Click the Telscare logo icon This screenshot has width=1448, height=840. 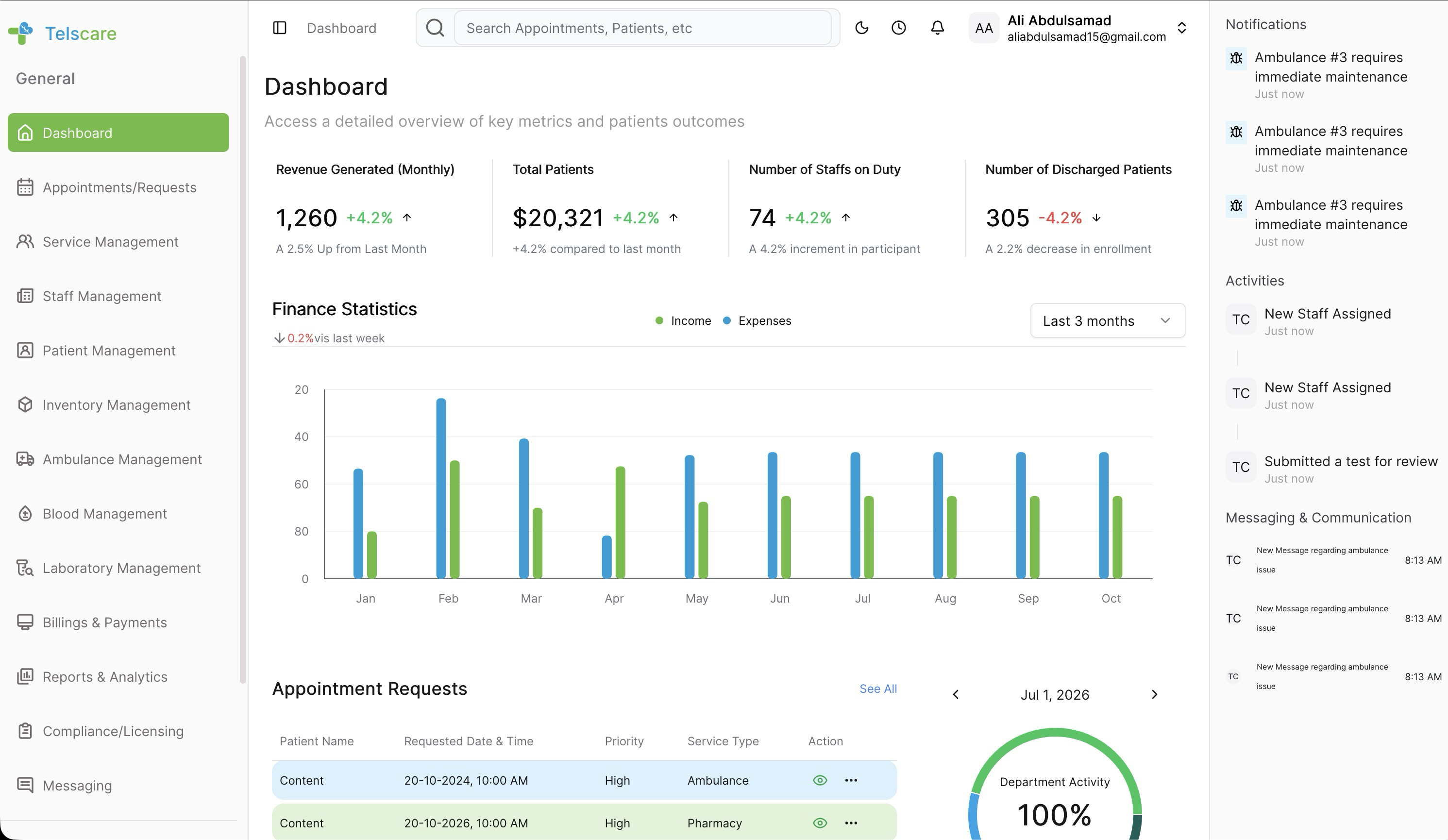click(21, 34)
